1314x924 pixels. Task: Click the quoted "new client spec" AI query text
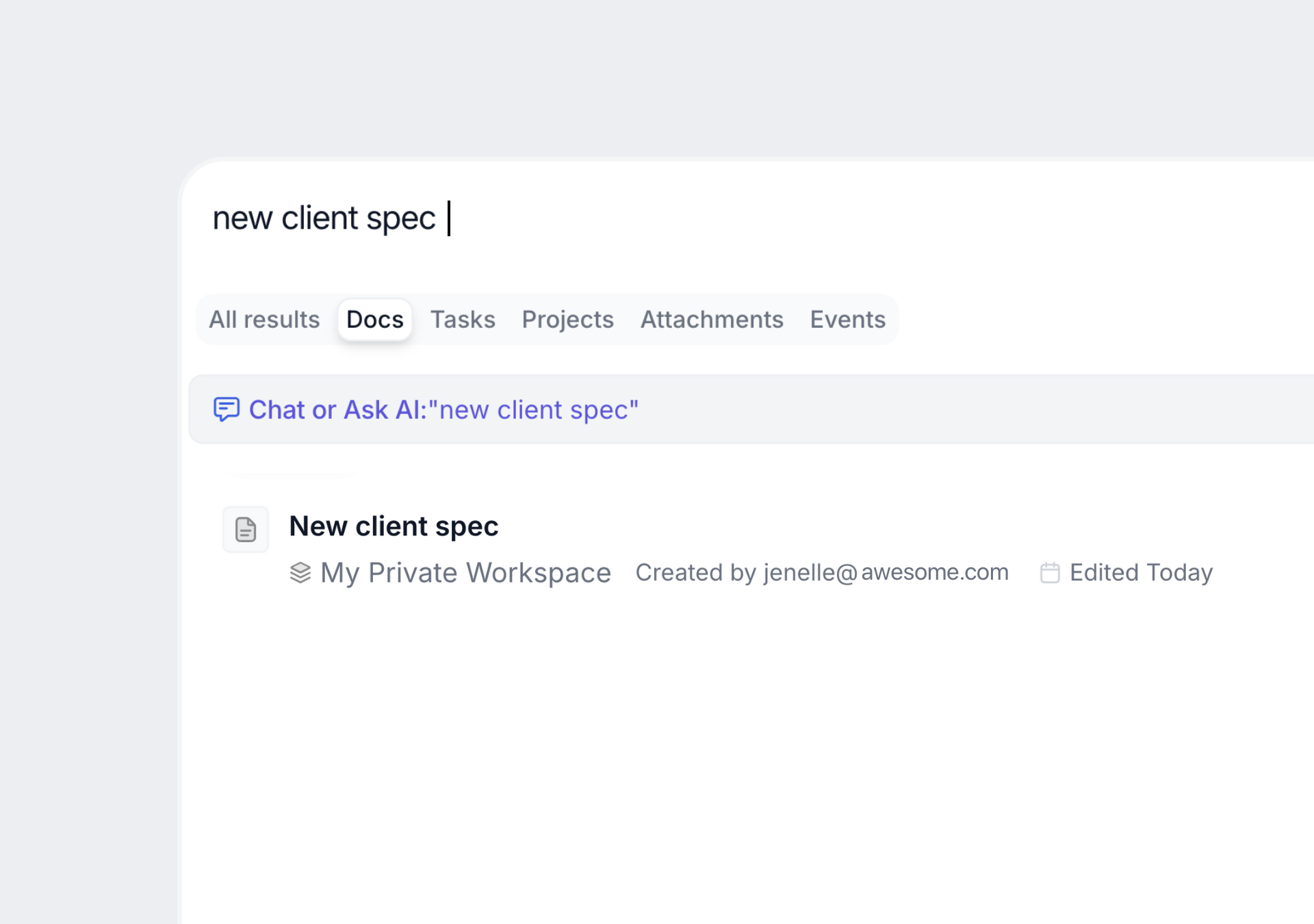pyautogui.click(x=534, y=410)
